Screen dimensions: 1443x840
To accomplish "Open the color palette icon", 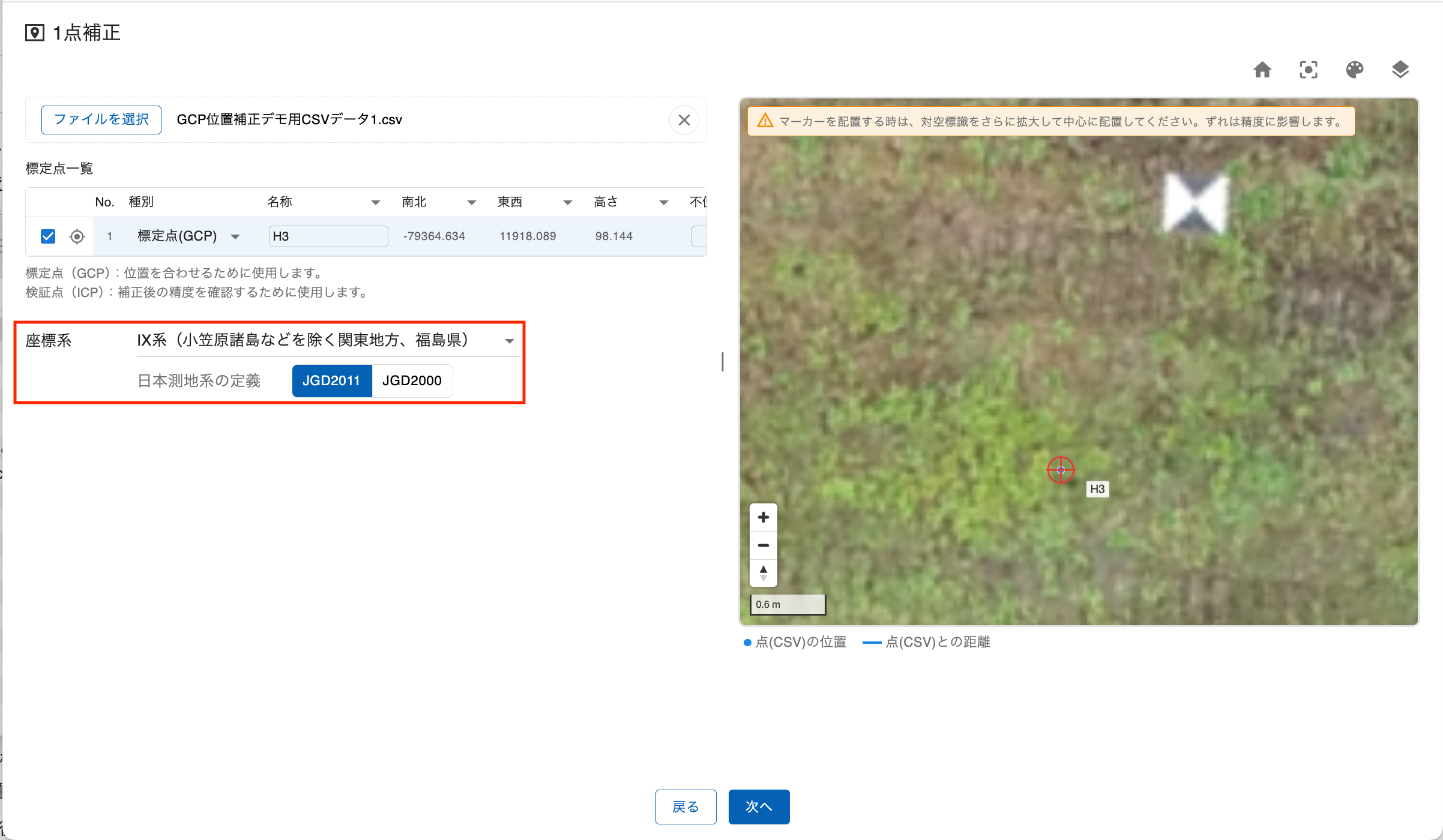I will 1355,70.
